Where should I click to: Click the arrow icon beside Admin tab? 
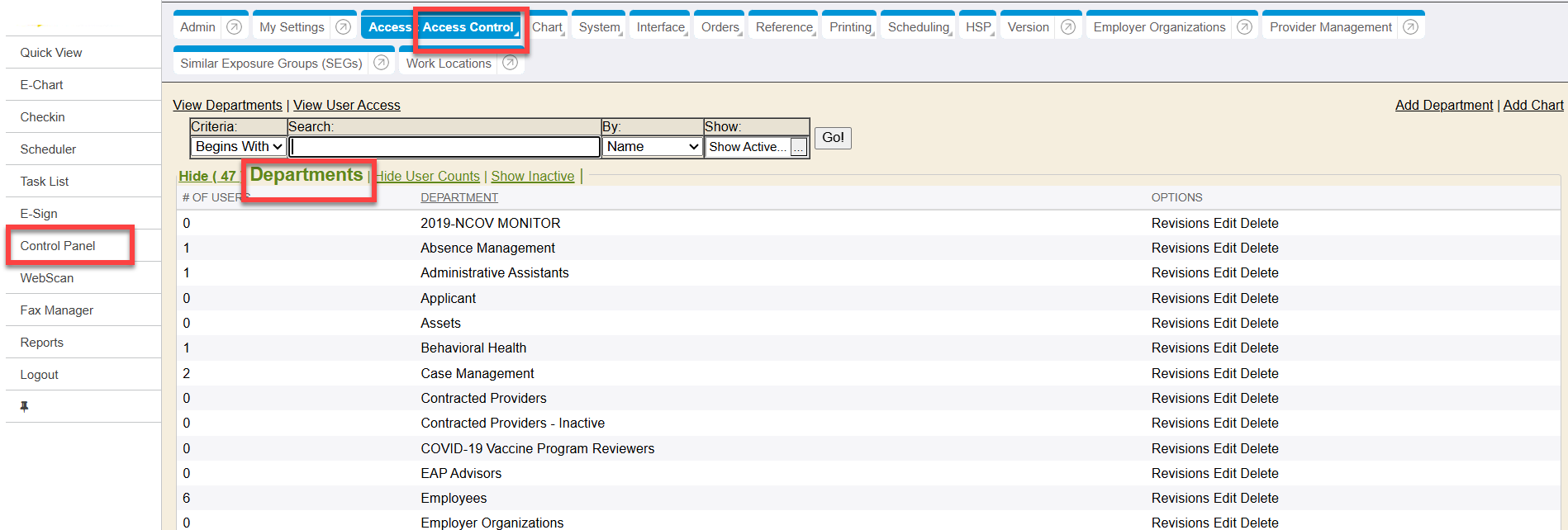(x=235, y=27)
